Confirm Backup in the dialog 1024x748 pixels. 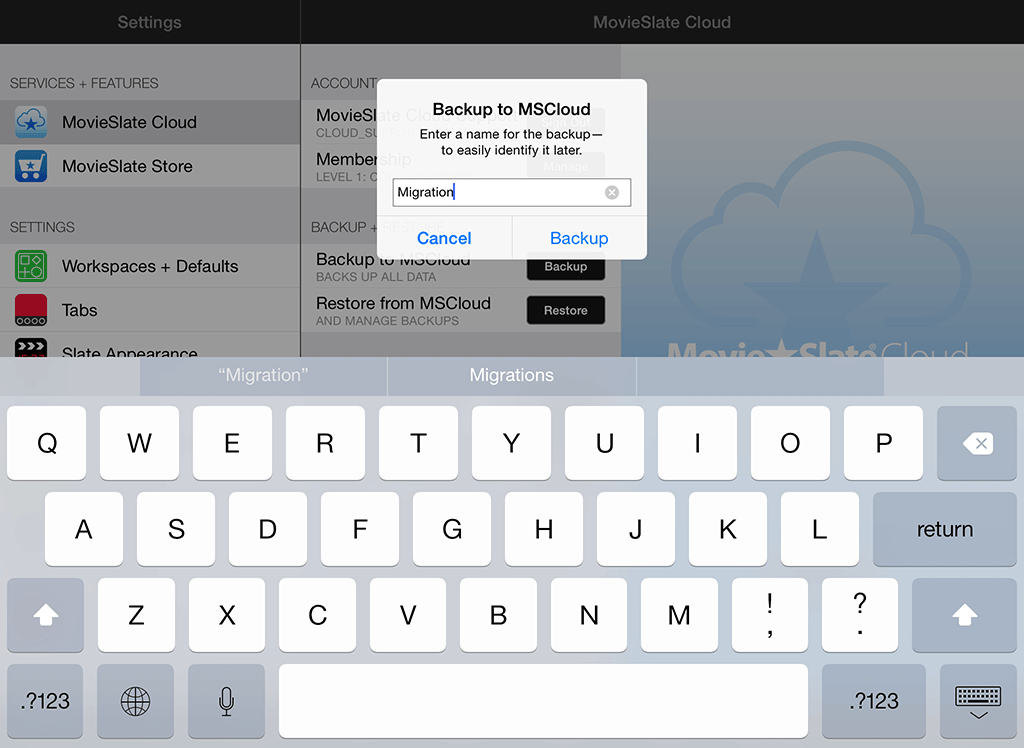pos(579,238)
